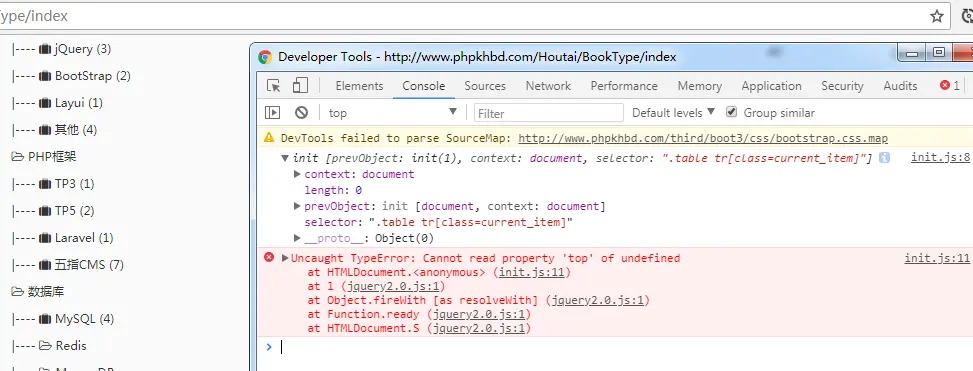The image size is (973, 371).
Task: Click the console Filter input field
Action: coord(549,113)
